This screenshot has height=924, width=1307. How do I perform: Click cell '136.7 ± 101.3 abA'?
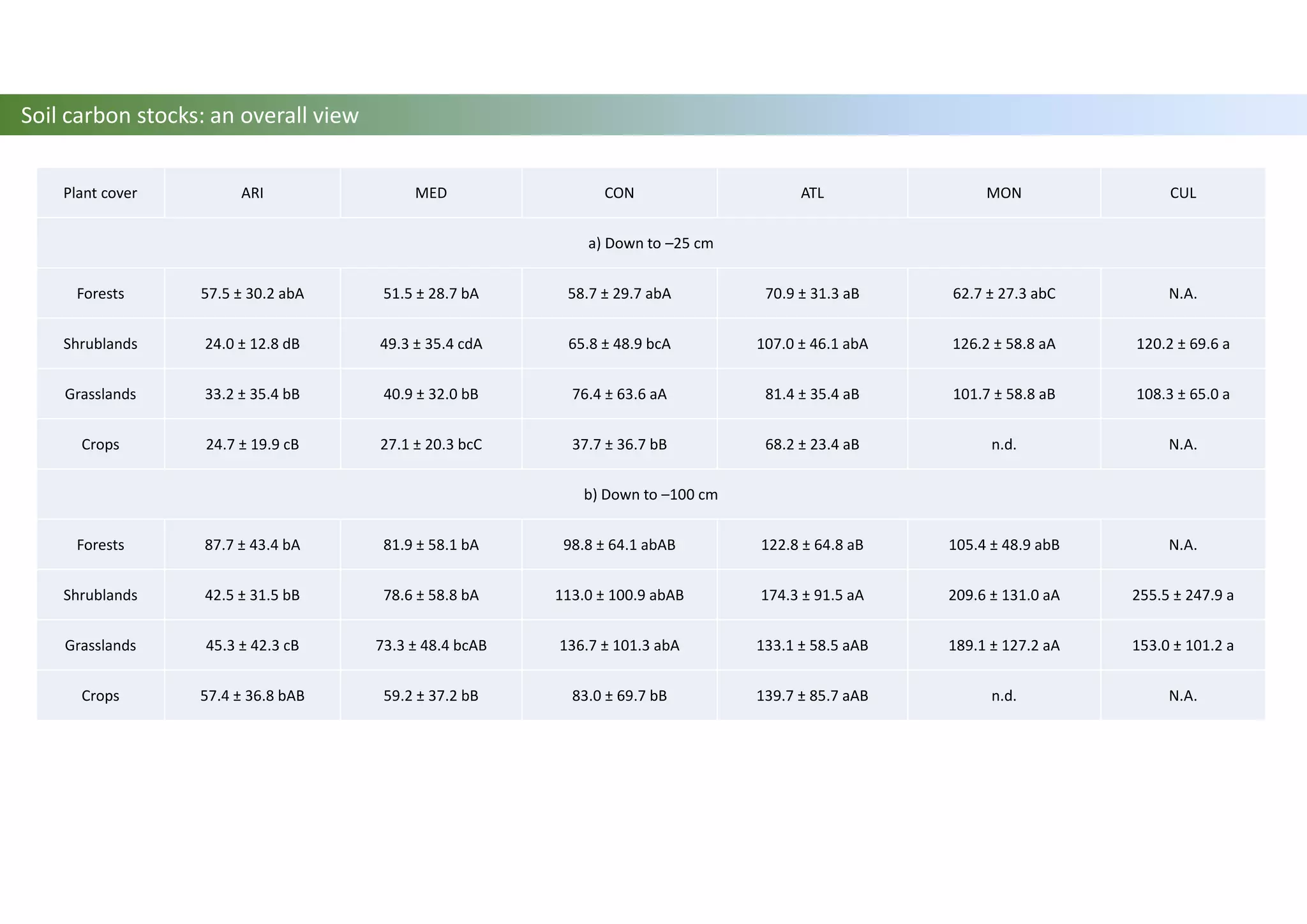(x=620, y=646)
